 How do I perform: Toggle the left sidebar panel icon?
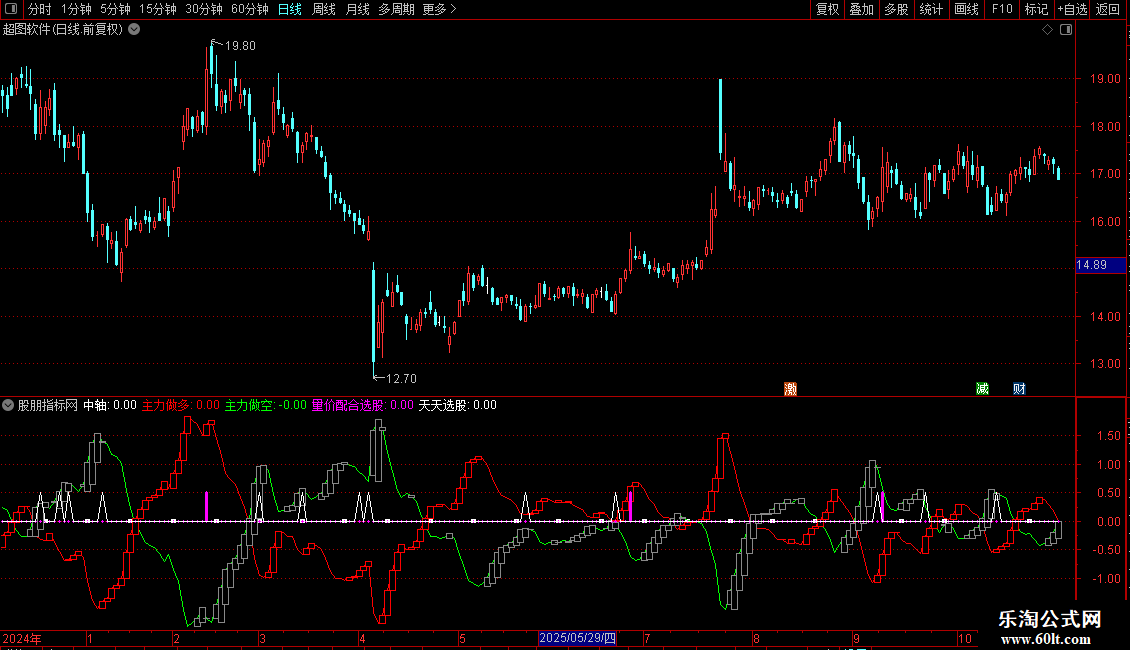11,9
